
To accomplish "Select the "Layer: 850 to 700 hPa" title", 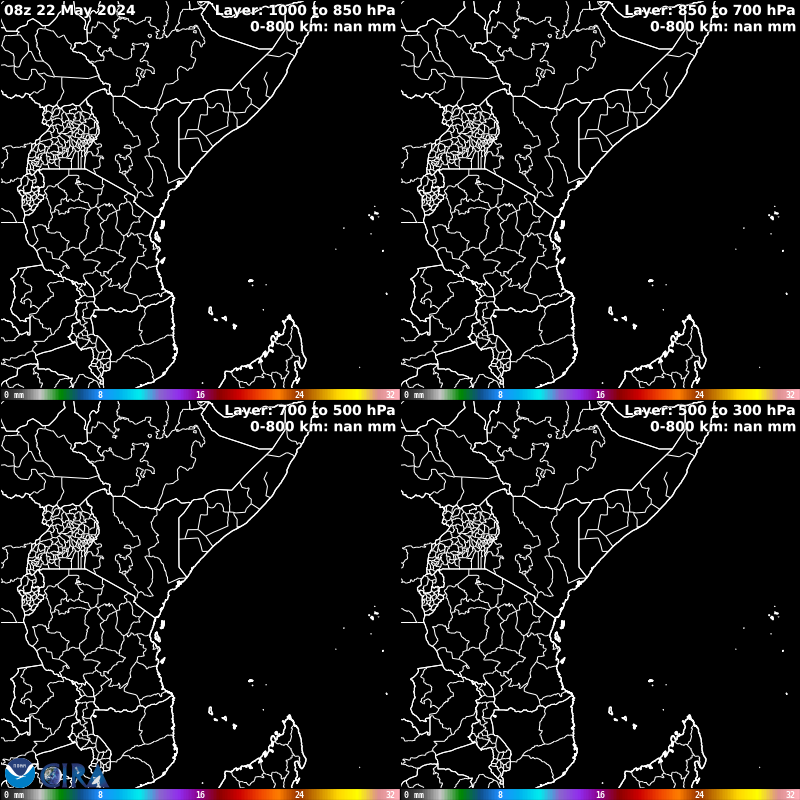I will [710, 10].
